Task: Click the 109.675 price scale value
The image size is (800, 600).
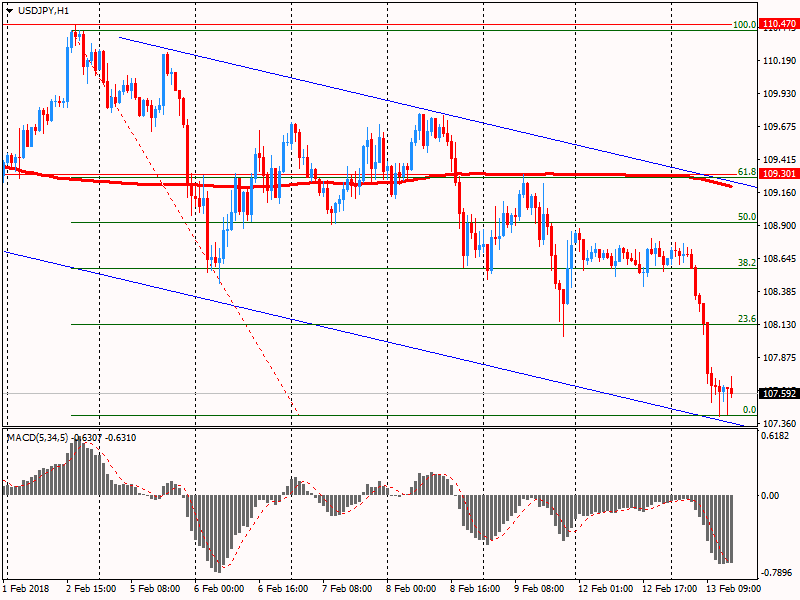Action: (x=779, y=127)
